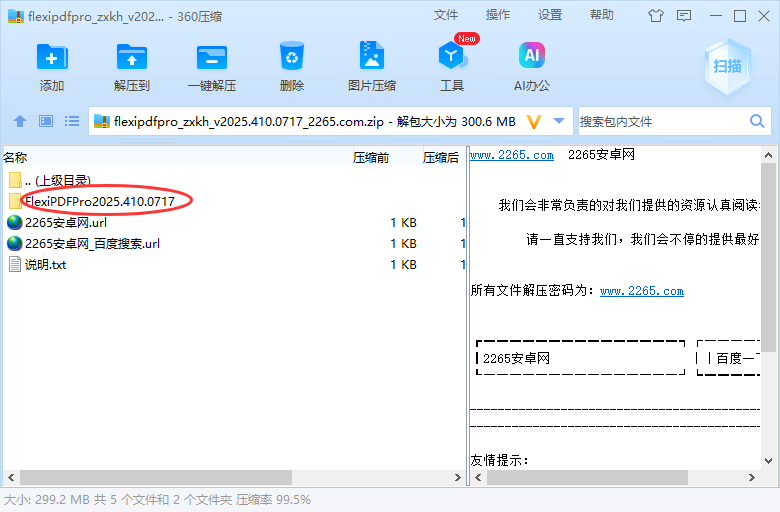Image resolution: width=780 pixels, height=512 pixels.
Task: Click the Add (添加) toolbar icon
Action: pos(52,58)
